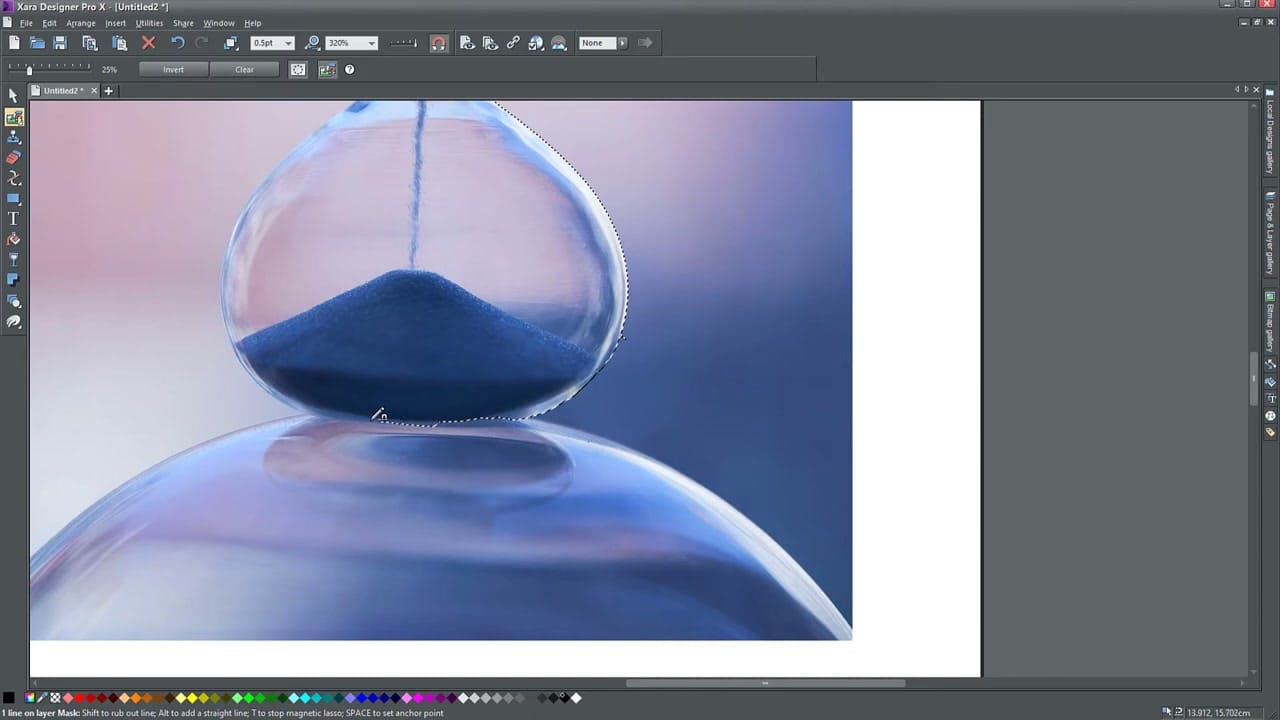Click the Save document icon
The height and width of the screenshot is (720, 1280).
tap(61, 42)
